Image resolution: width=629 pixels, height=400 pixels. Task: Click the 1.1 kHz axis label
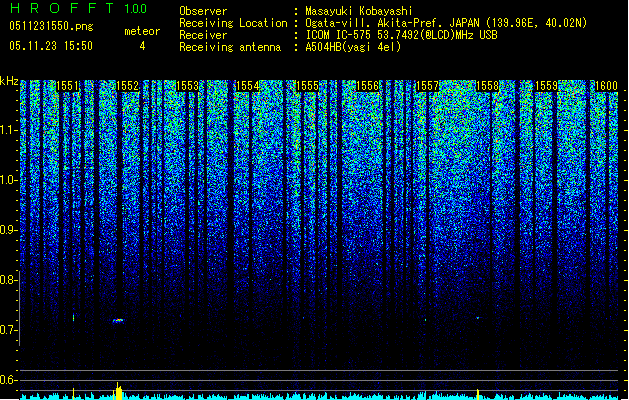tap(8, 130)
